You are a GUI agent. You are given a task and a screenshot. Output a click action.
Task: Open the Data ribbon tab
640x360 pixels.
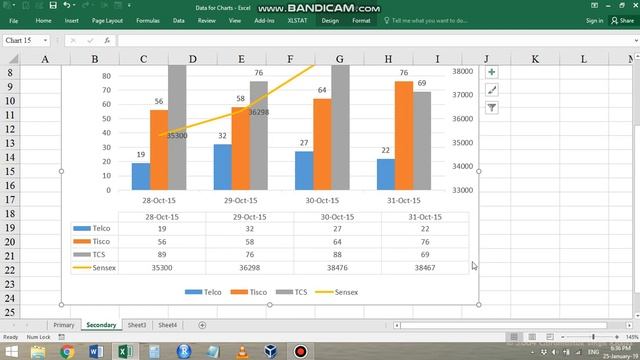(178, 20)
